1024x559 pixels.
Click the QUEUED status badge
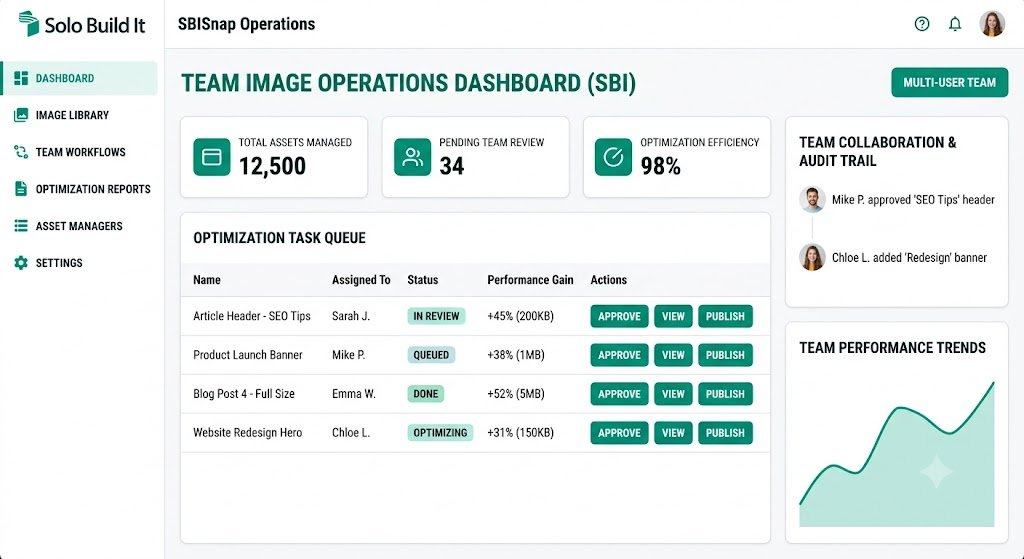(431, 355)
